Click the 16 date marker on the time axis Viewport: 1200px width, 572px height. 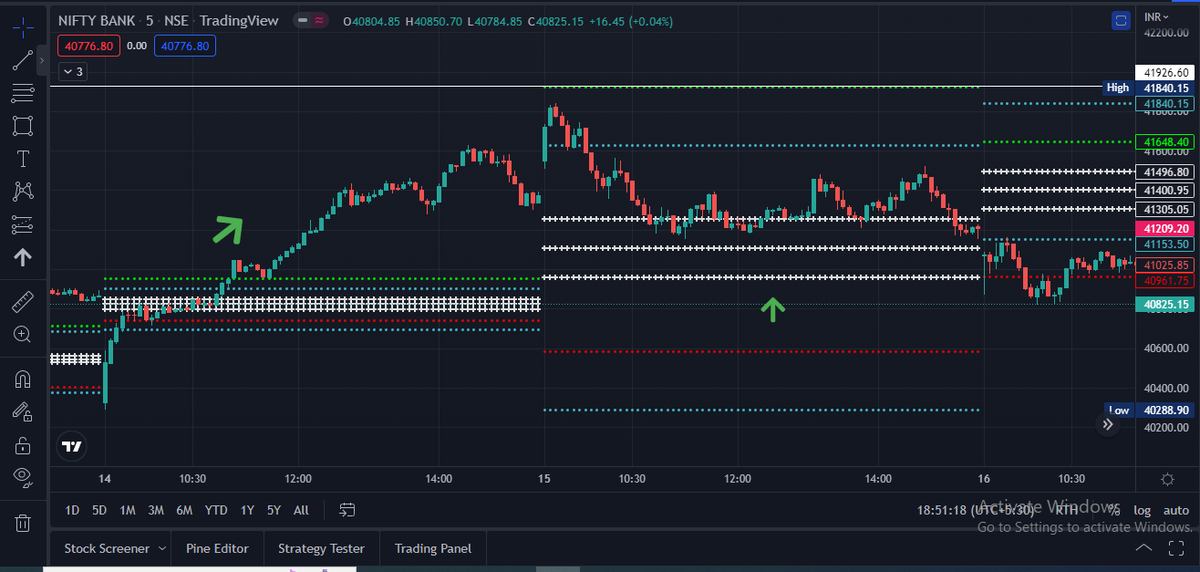click(984, 479)
